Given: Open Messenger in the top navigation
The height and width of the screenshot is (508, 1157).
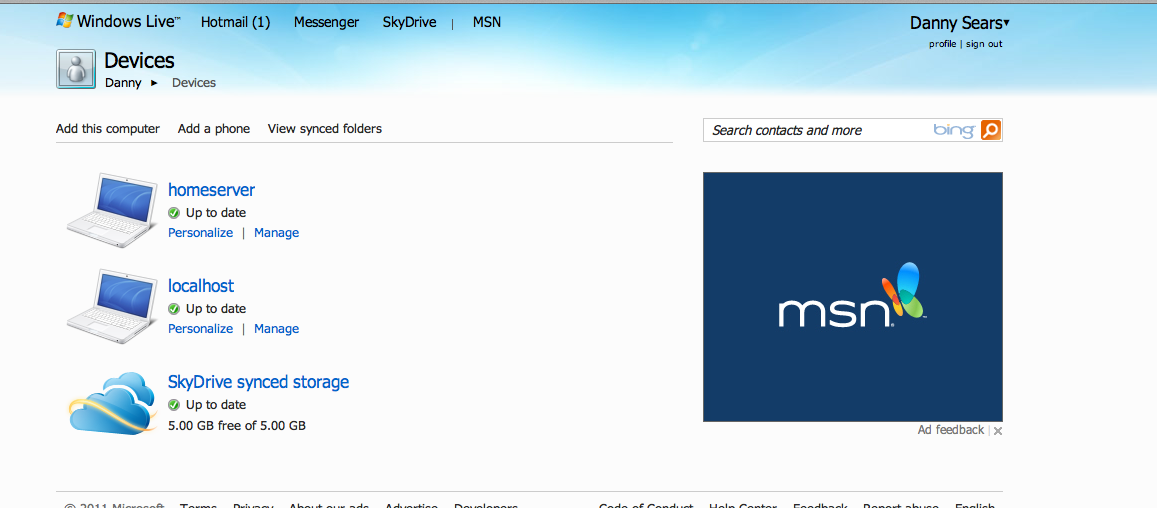Looking at the screenshot, I should [326, 22].
